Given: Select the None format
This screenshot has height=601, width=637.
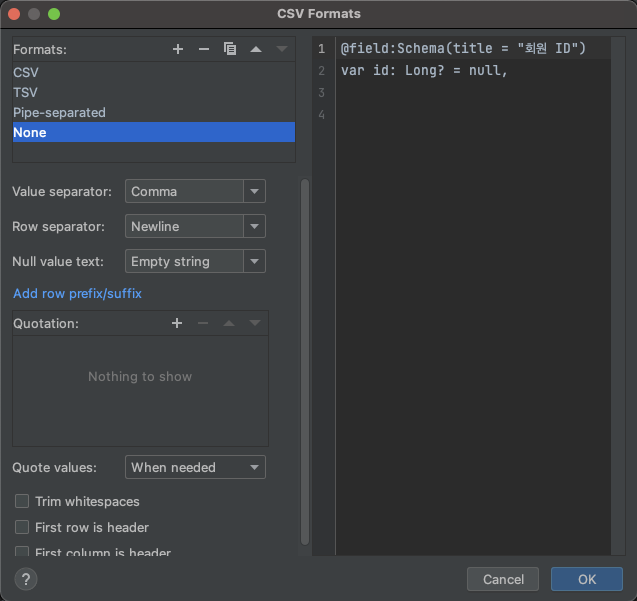Looking at the screenshot, I should point(154,132).
